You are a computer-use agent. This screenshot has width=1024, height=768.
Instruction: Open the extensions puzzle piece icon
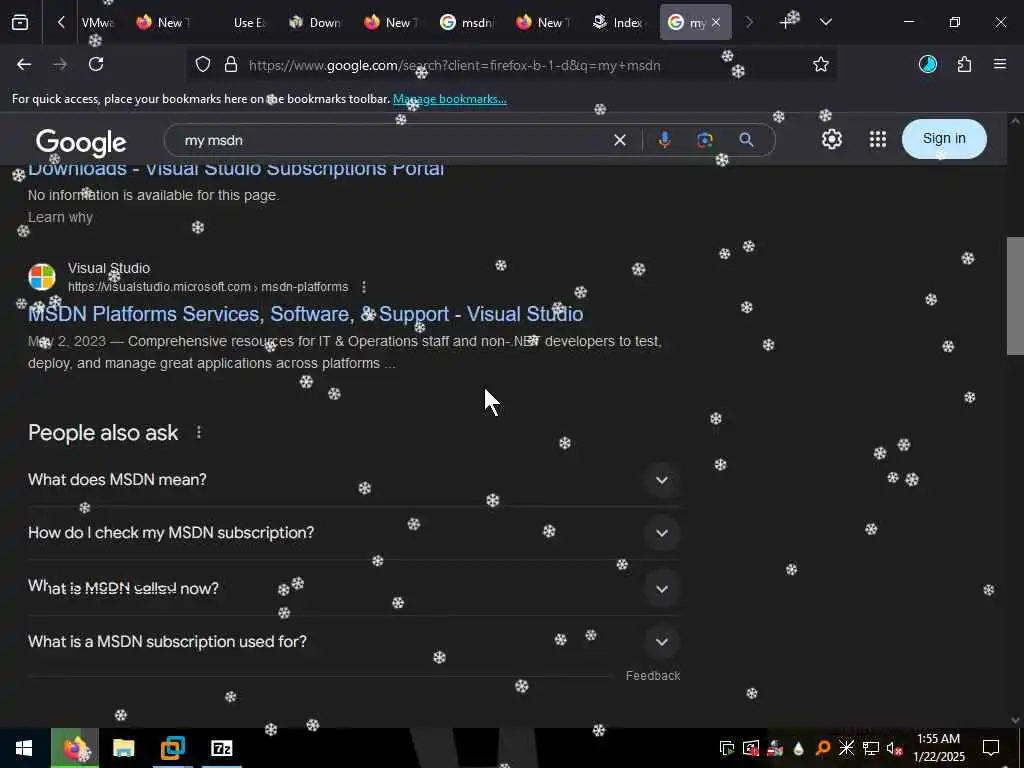click(x=965, y=64)
